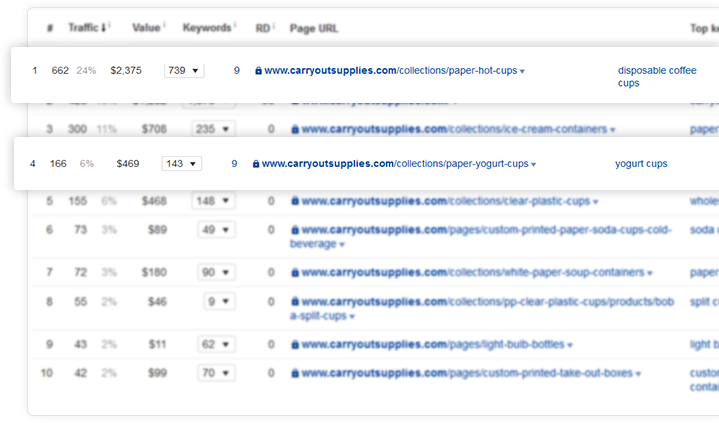Select the 166 traffic cell
719x423 pixels.
click(x=58, y=164)
